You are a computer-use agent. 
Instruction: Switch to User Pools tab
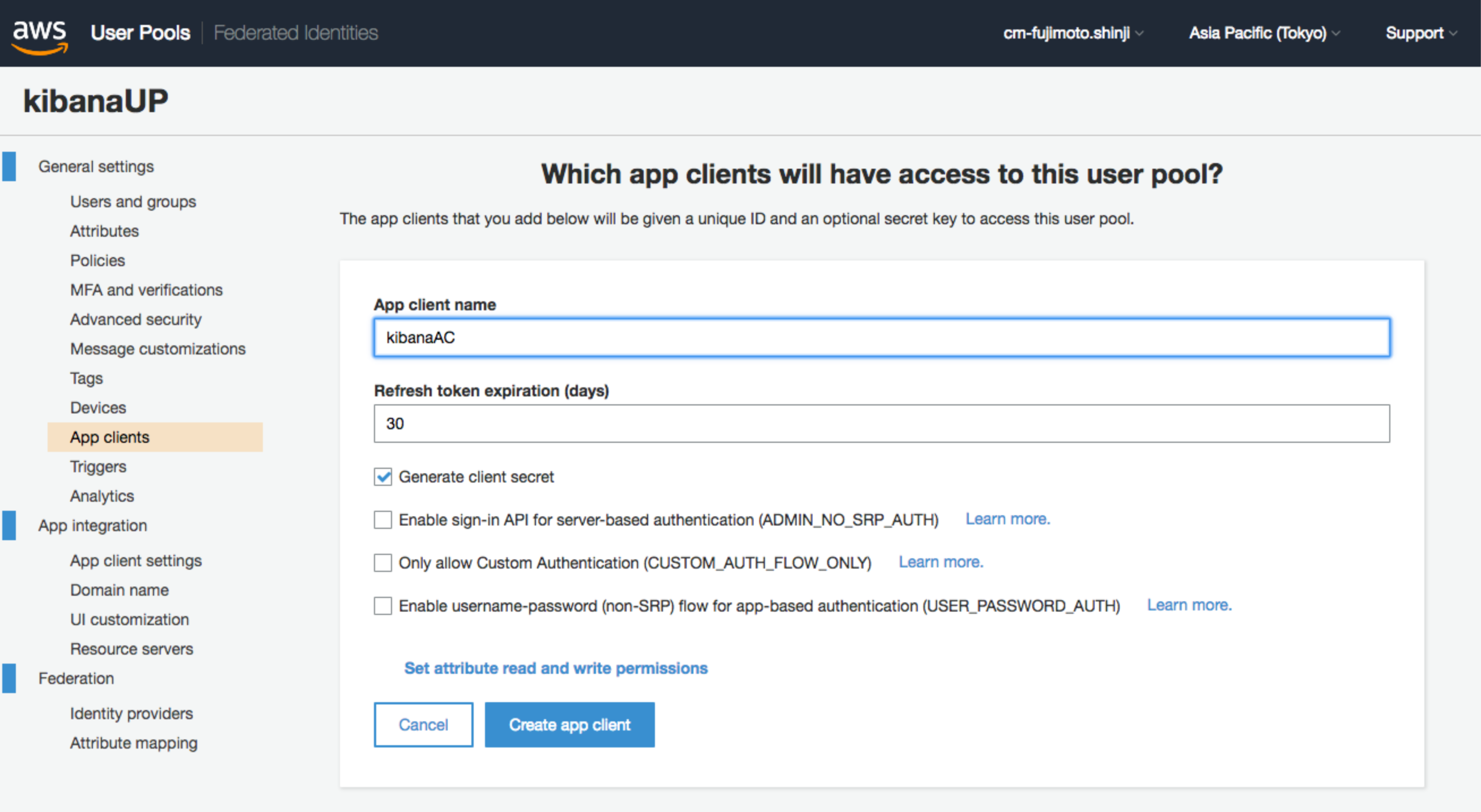click(141, 33)
